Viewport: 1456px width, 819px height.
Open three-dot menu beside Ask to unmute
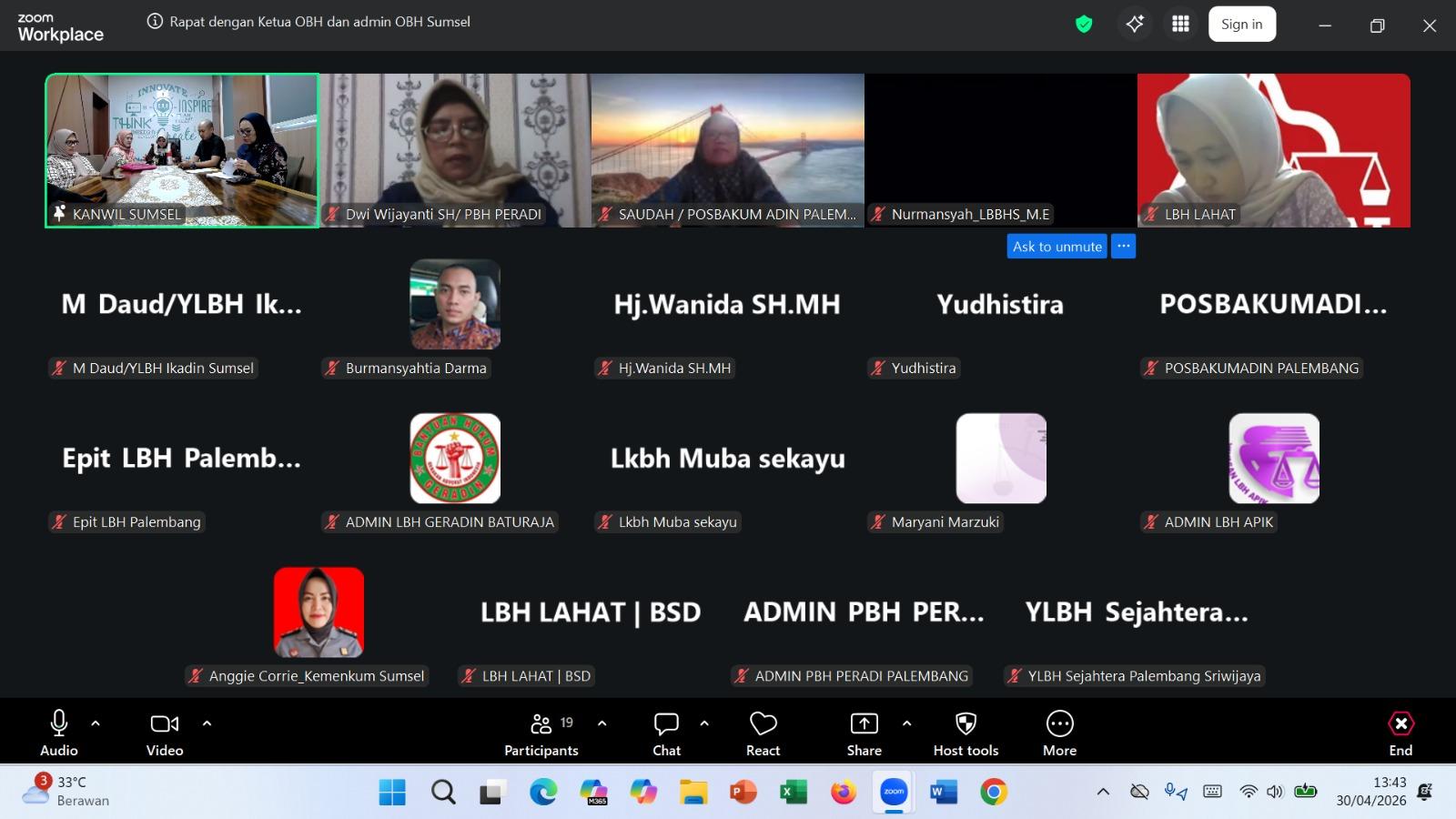coord(1124,247)
